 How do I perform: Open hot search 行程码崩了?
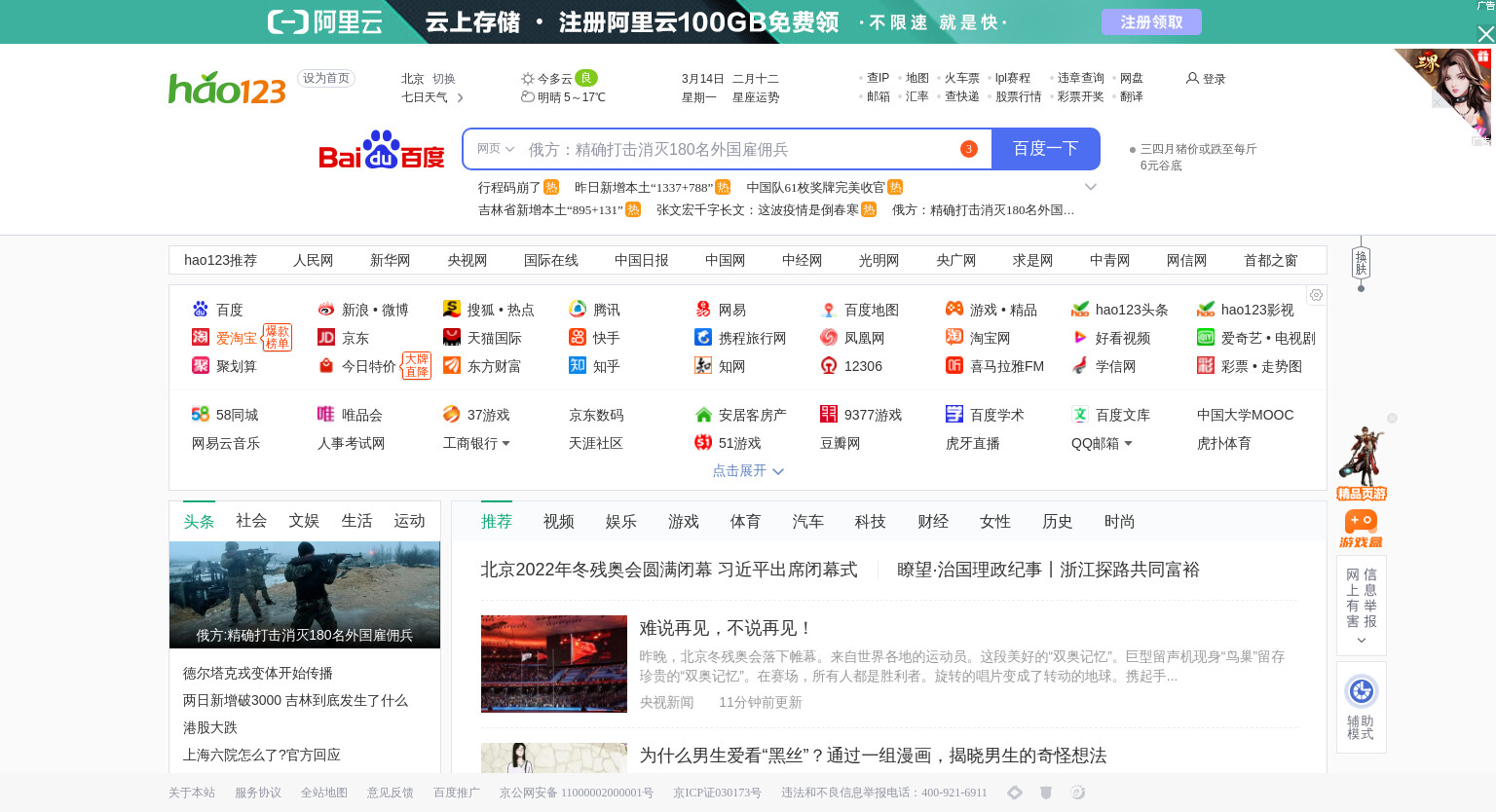(x=509, y=187)
